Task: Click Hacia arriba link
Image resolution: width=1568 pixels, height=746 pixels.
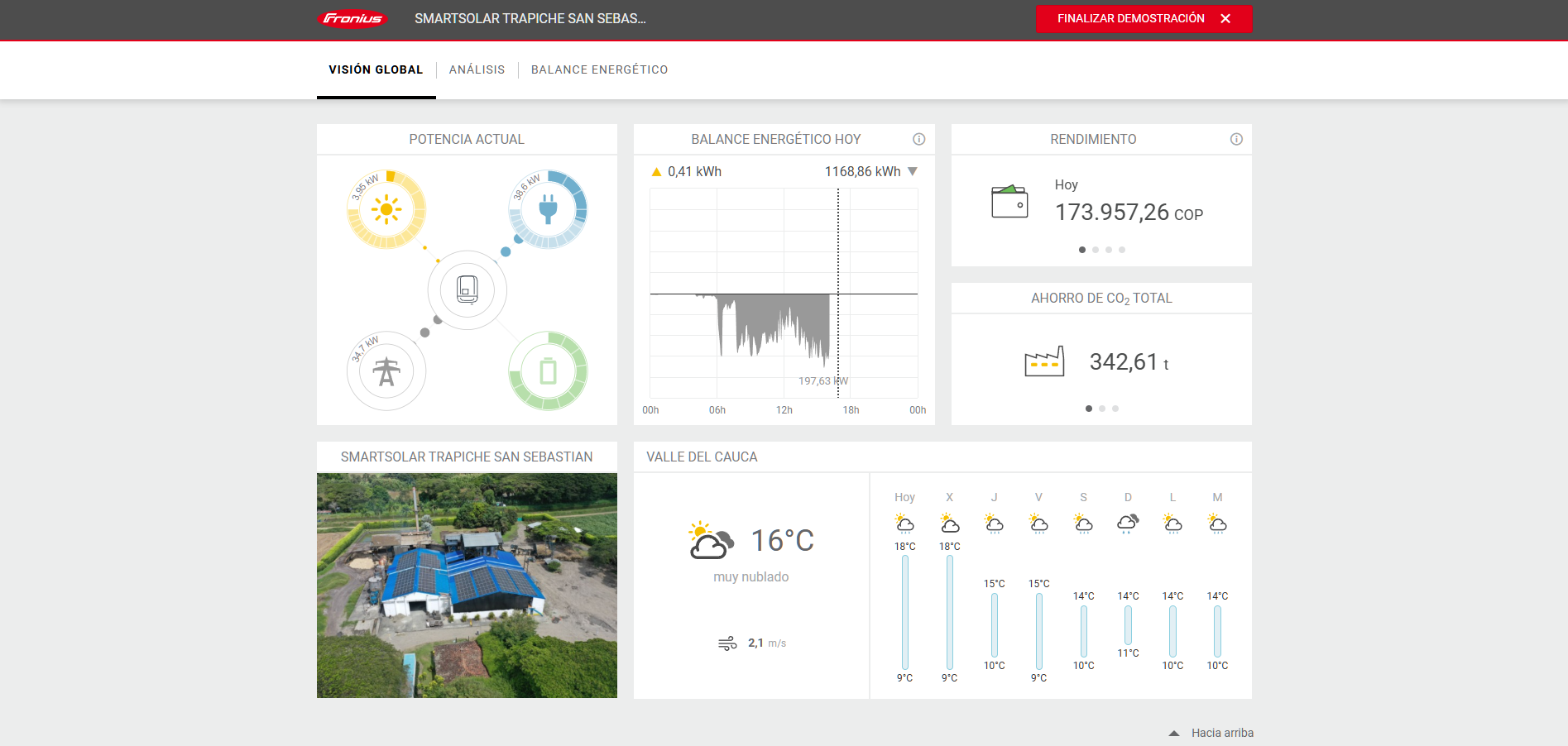Action: pos(1221,733)
